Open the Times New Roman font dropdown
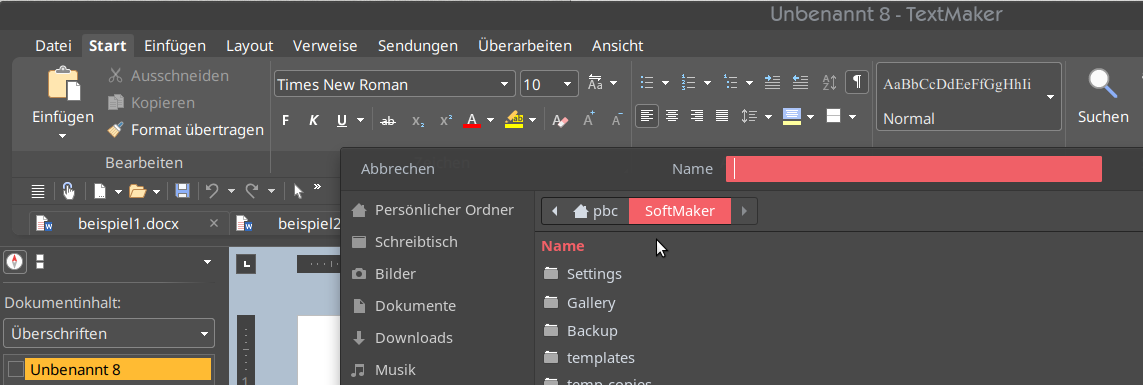Viewport: 1143px width, 385px height. tap(504, 85)
